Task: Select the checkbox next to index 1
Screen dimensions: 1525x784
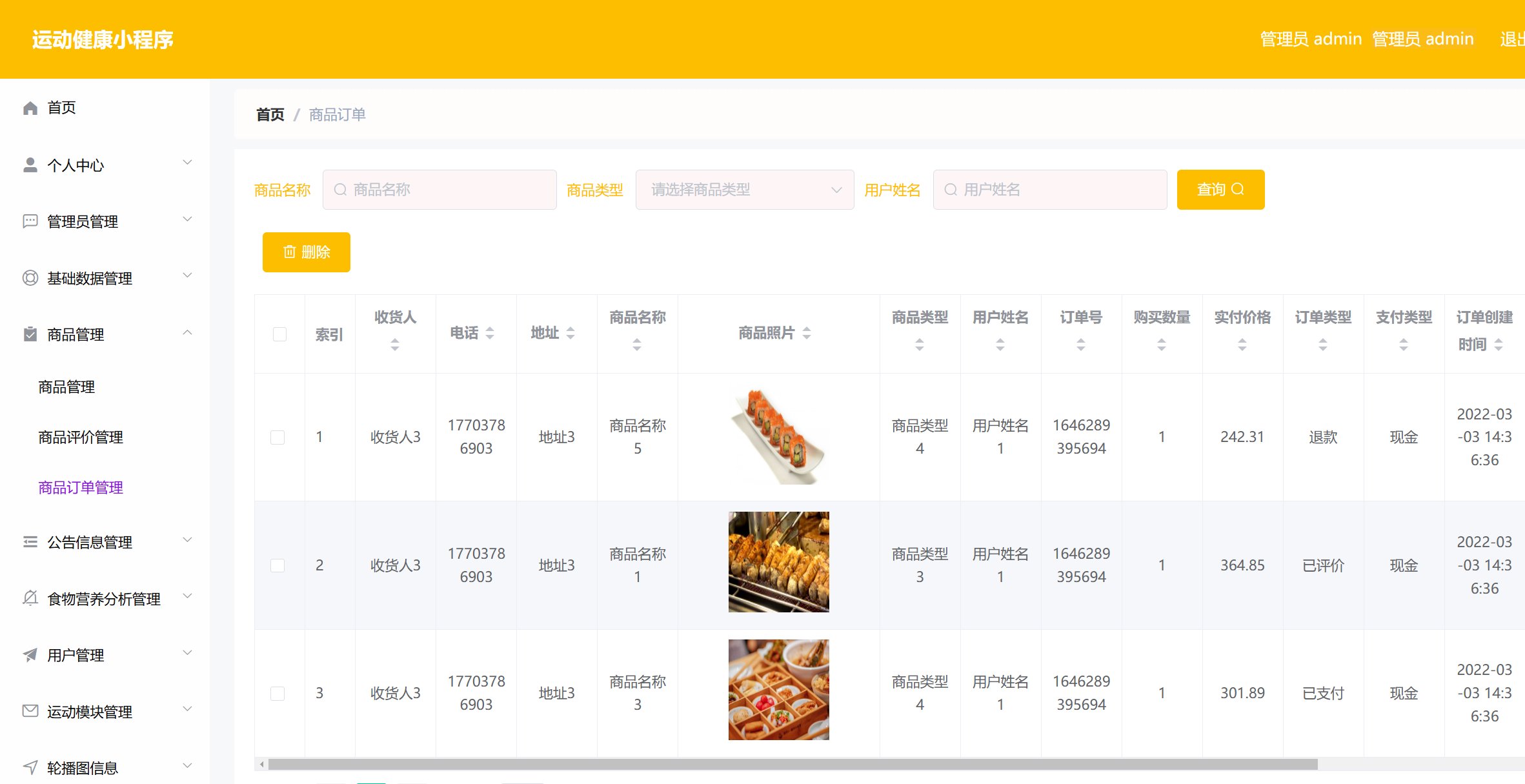Action: coord(278,437)
